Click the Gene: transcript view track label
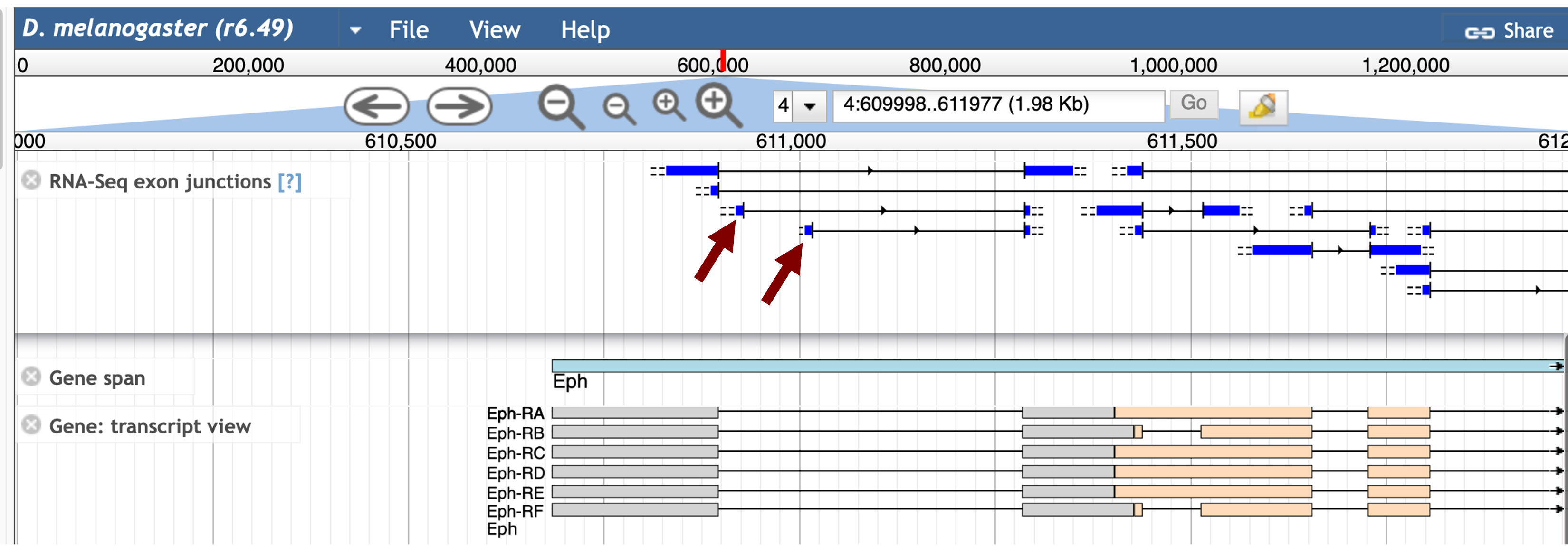This screenshot has height=546, width=1568. tap(150, 426)
